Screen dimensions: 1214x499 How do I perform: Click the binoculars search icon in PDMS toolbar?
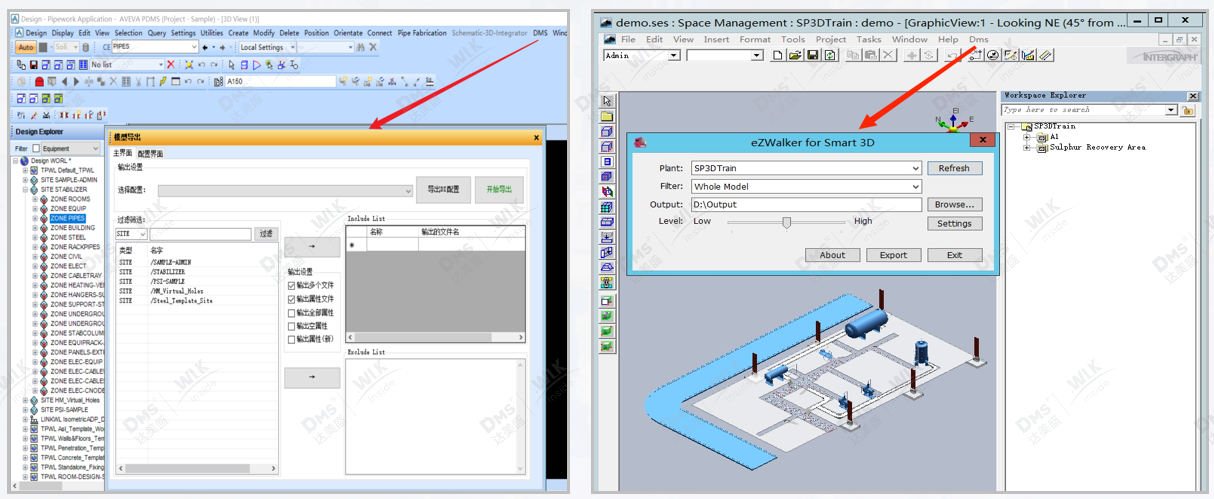(x=360, y=47)
